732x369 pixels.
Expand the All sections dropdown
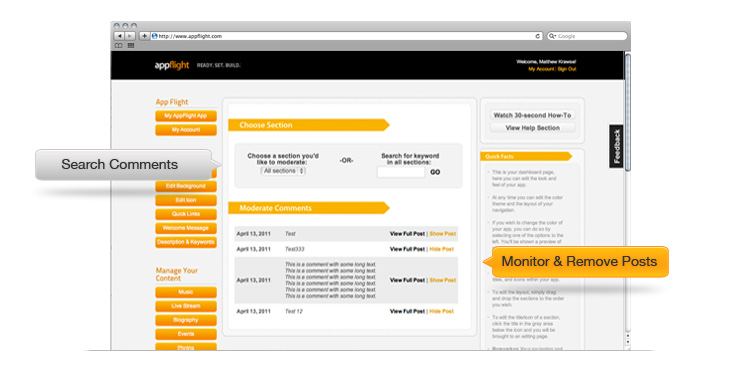[283, 171]
